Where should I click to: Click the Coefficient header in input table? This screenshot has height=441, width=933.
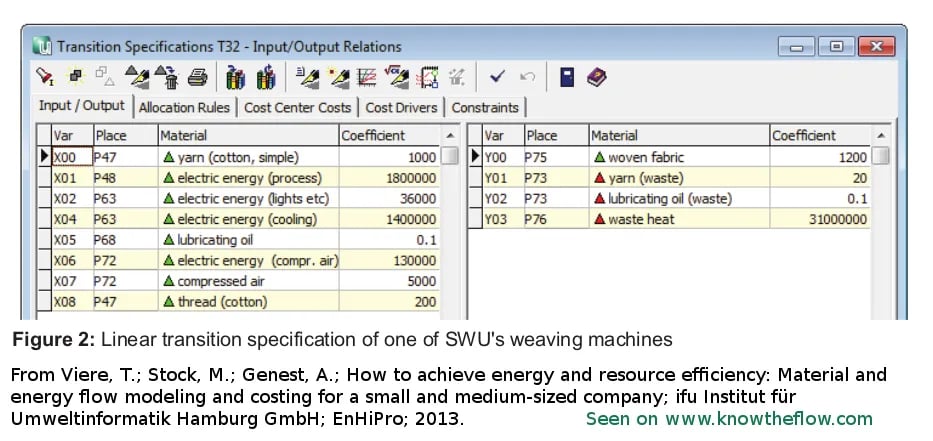[390, 135]
